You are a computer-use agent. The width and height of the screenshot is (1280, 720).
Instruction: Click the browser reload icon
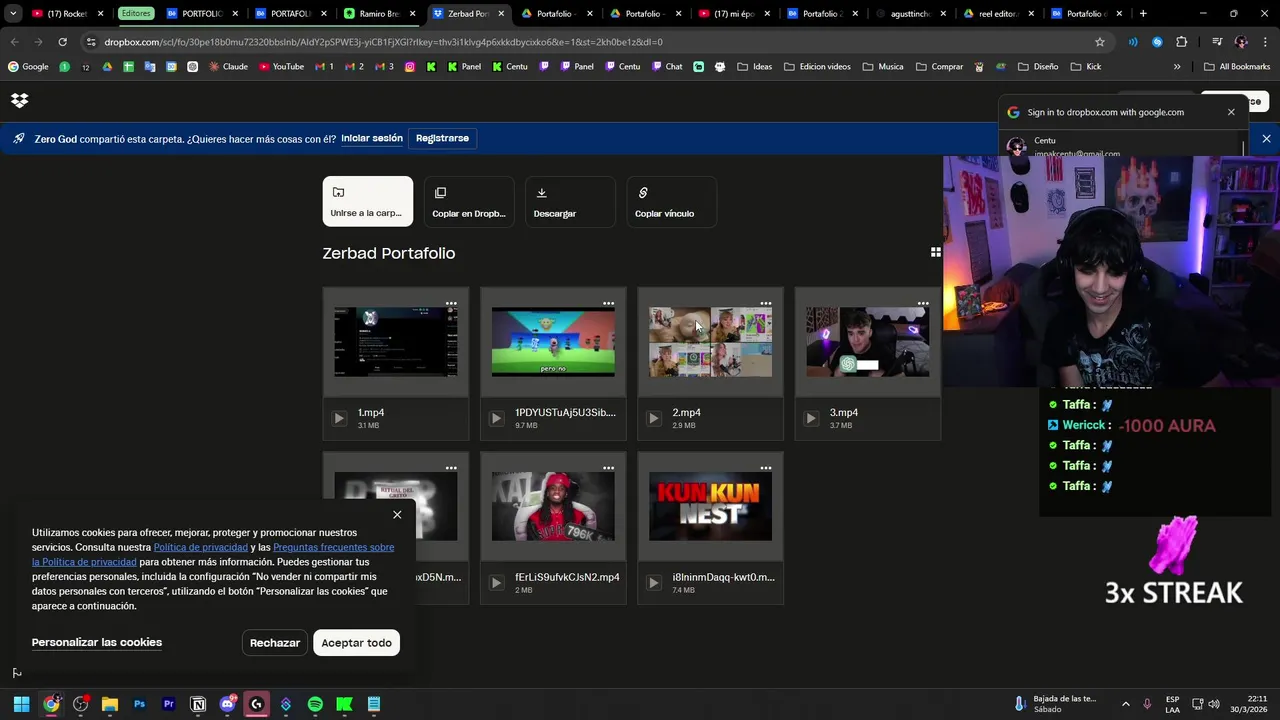[62, 42]
